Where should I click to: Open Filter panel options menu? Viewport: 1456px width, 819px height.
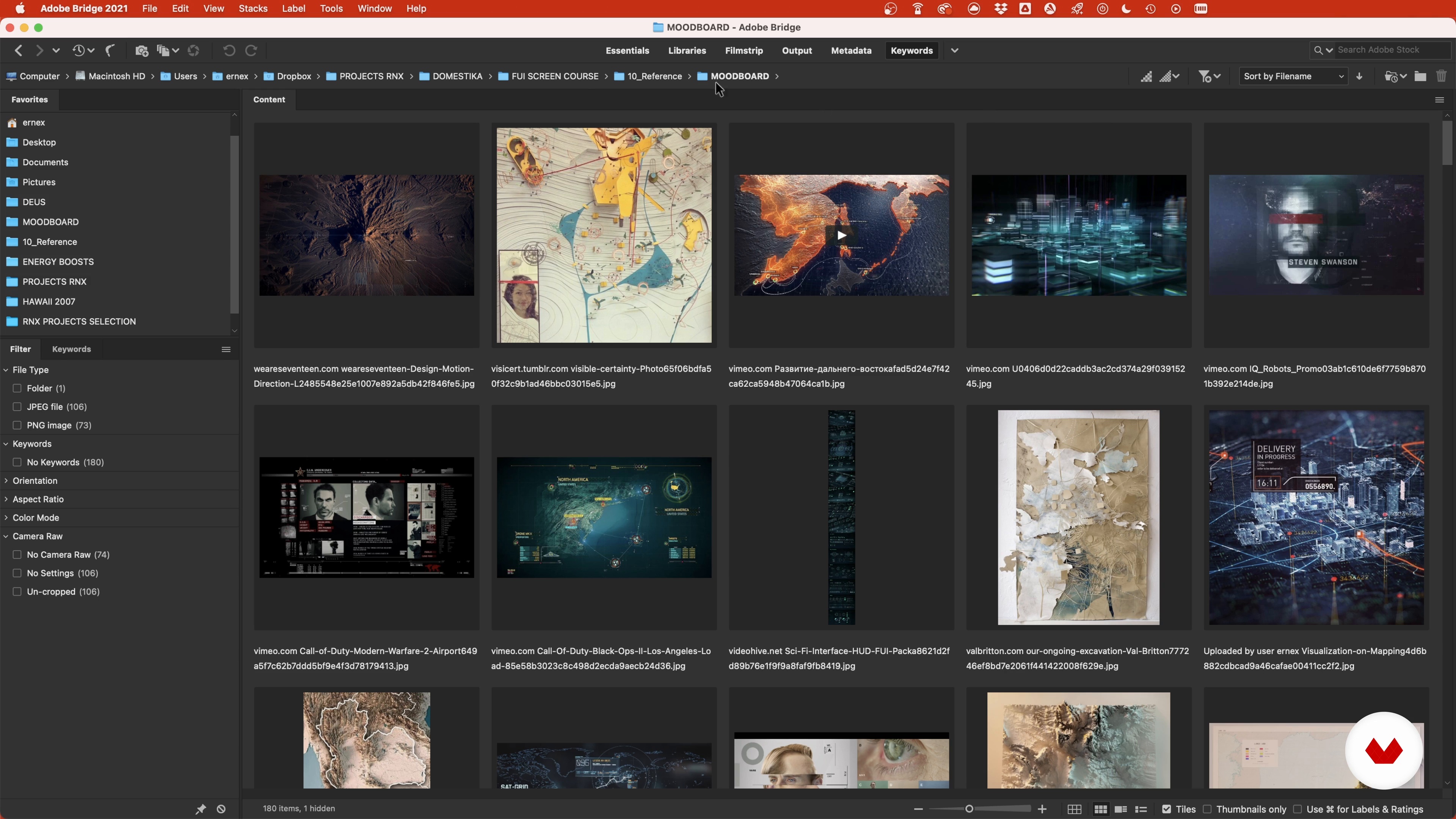coord(226,349)
